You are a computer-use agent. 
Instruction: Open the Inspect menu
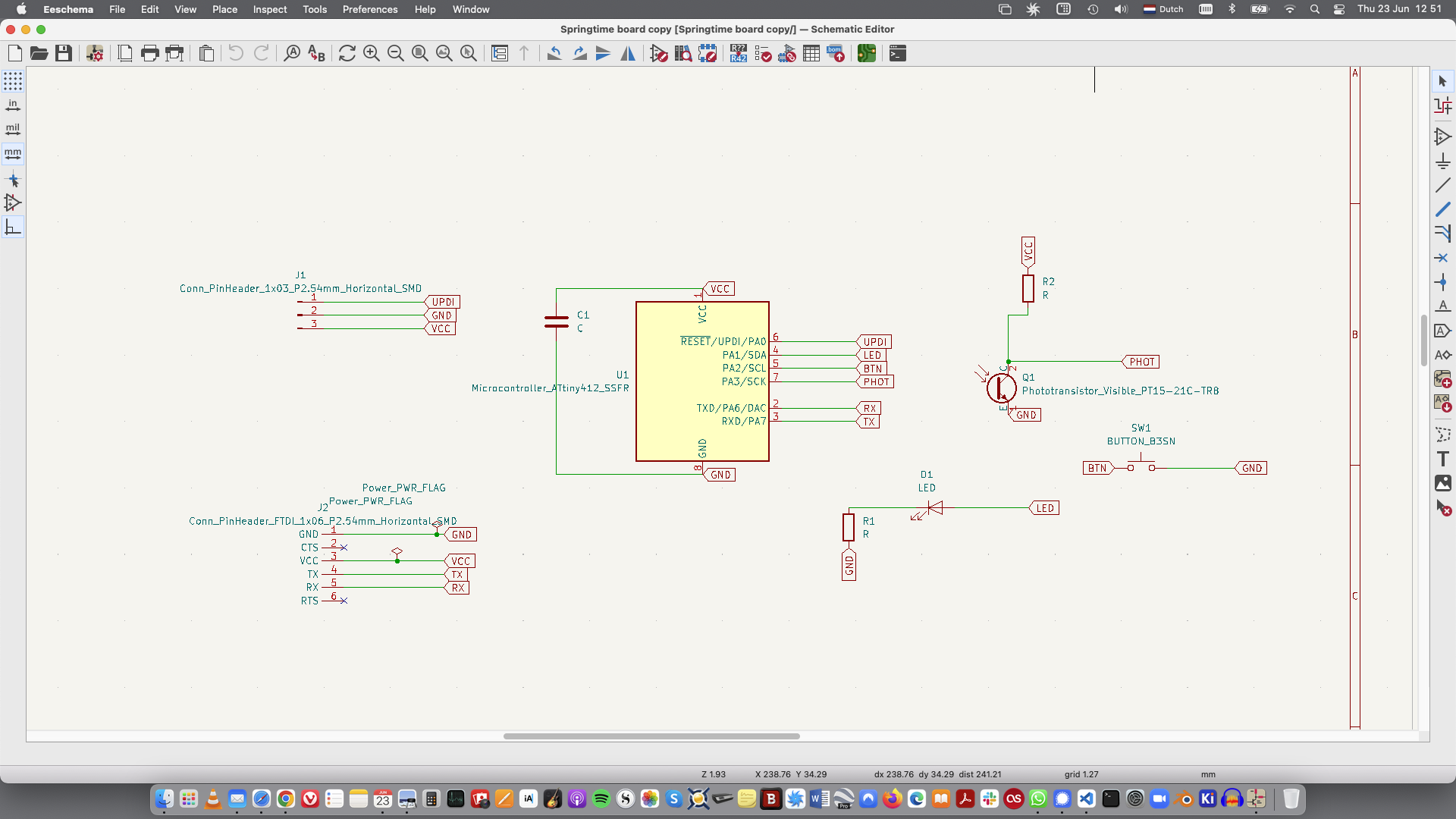tap(270, 9)
